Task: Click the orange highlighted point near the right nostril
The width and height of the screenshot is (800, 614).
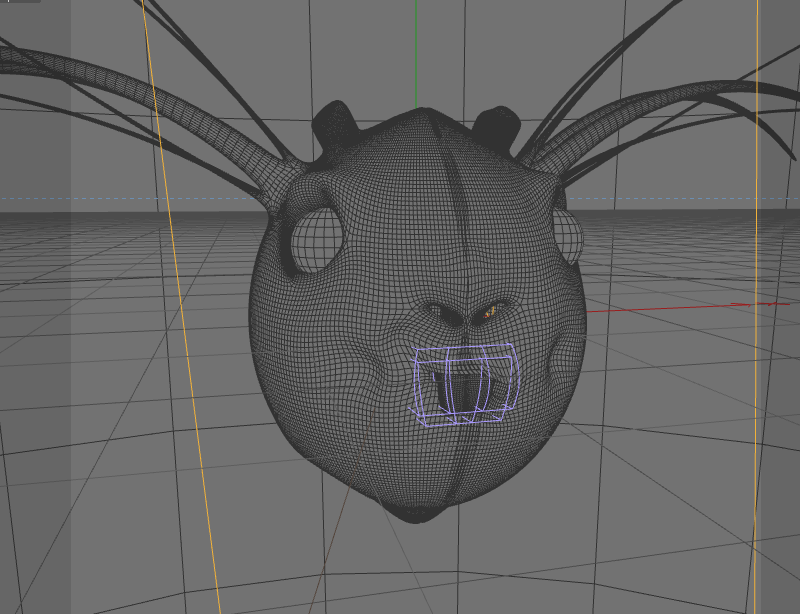Action: point(488,313)
